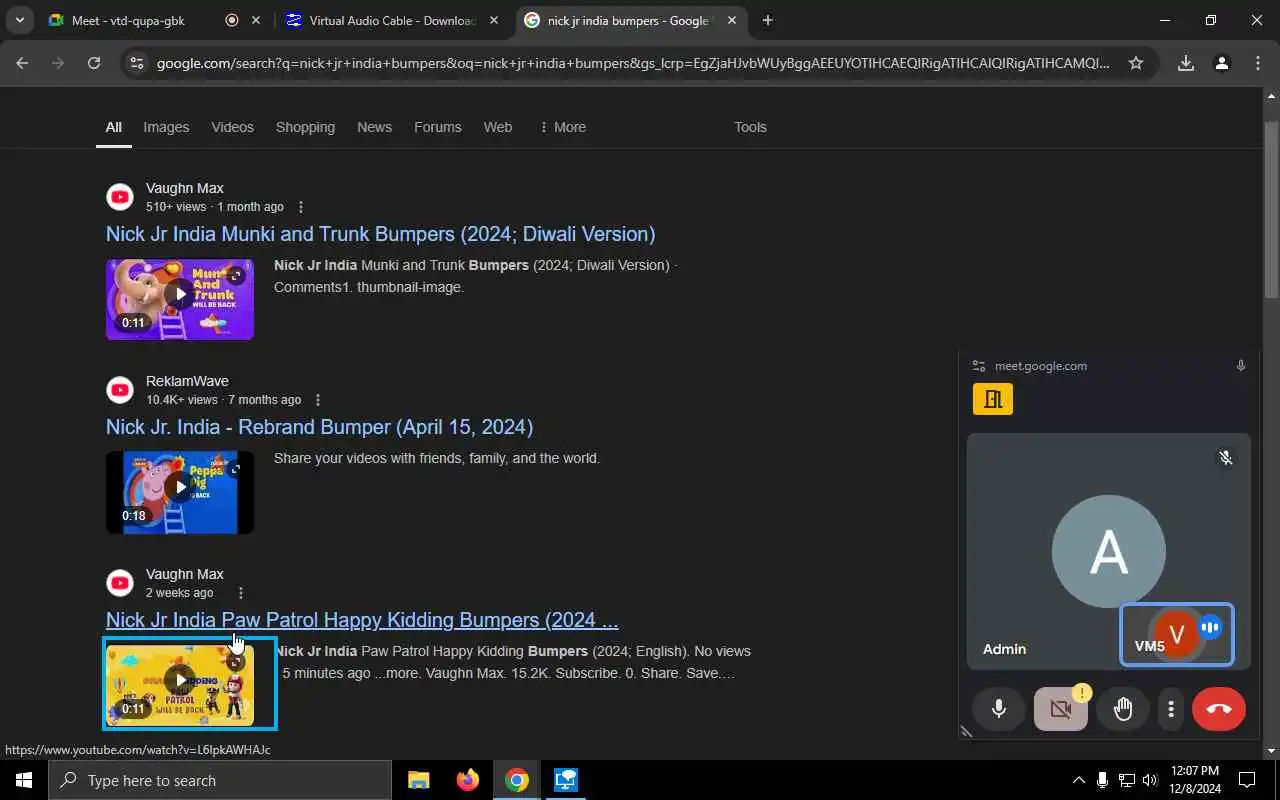Open more options for first Vaughn Max result
This screenshot has width=1280, height=800.
tap(301, 207)
